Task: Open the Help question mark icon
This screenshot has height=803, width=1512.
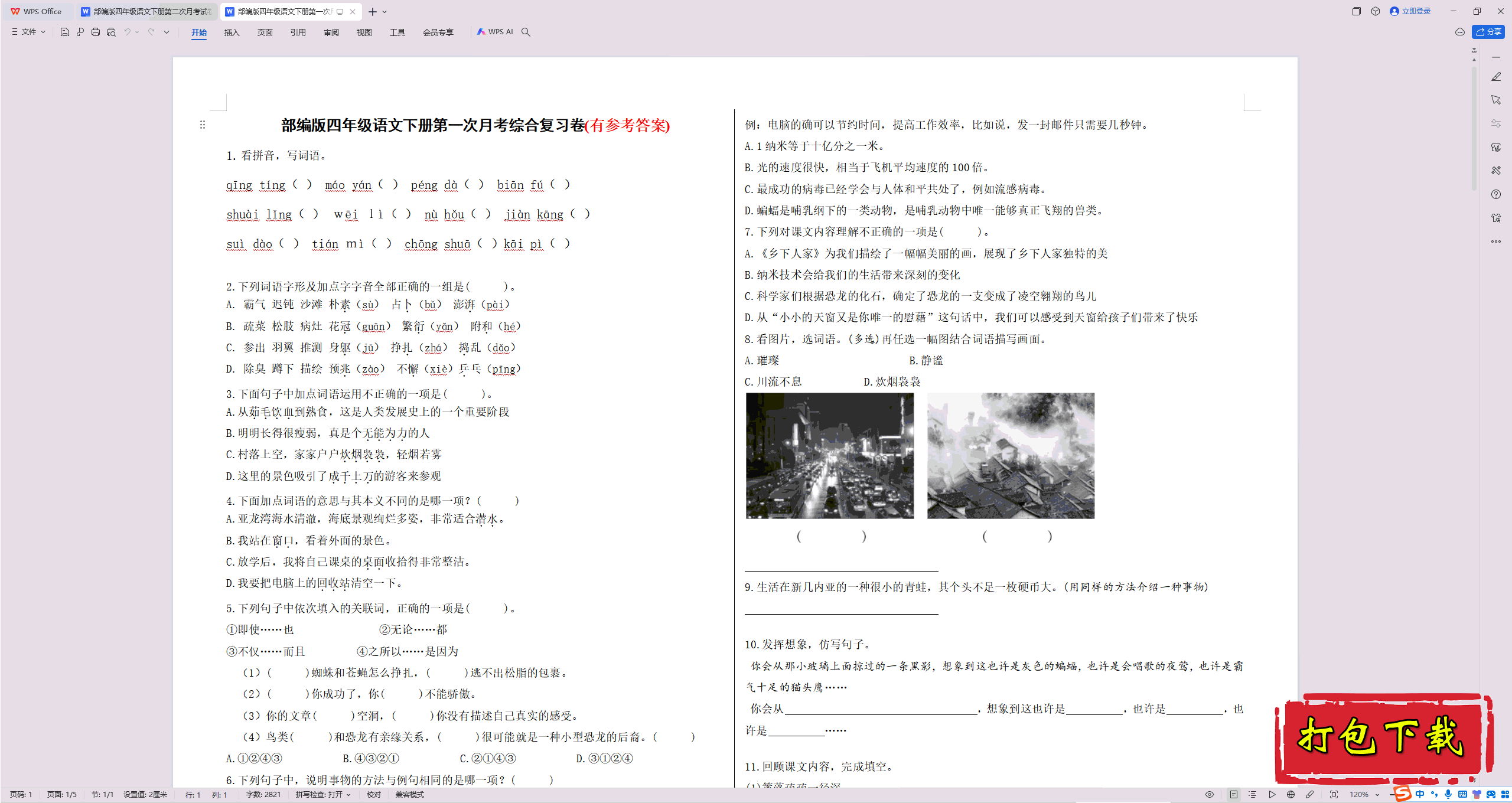Action: pos(1496,194)
